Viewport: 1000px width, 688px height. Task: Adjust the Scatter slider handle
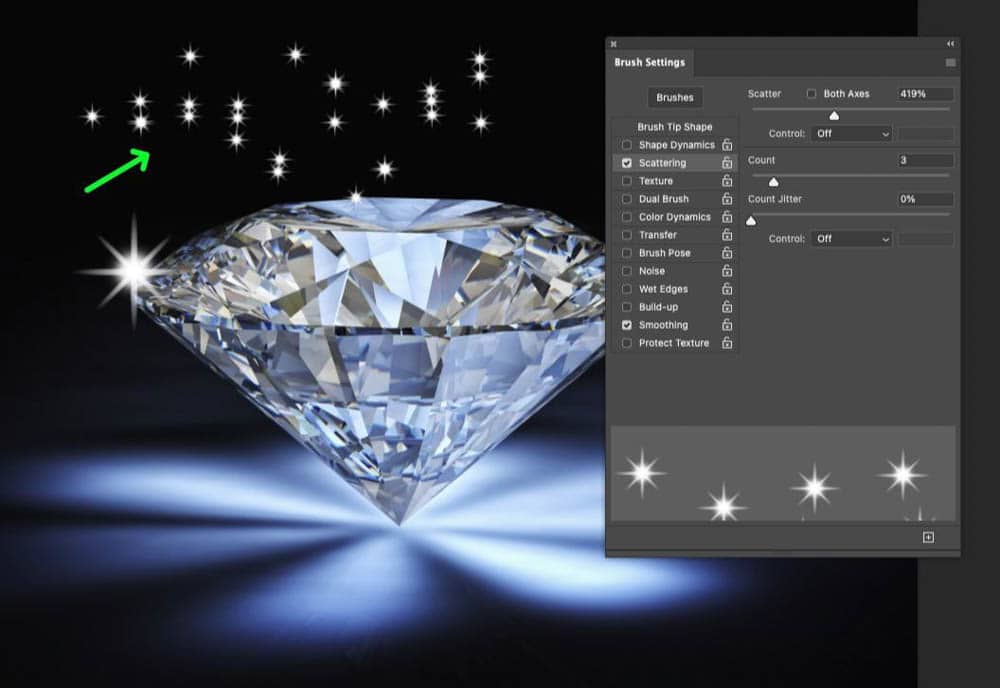coord(834,116)
